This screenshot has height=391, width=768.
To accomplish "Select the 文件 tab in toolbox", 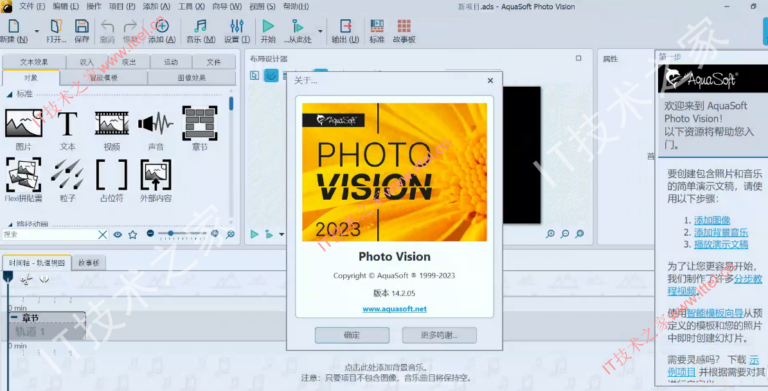I will pyautogui.click(x=214, y=62).
